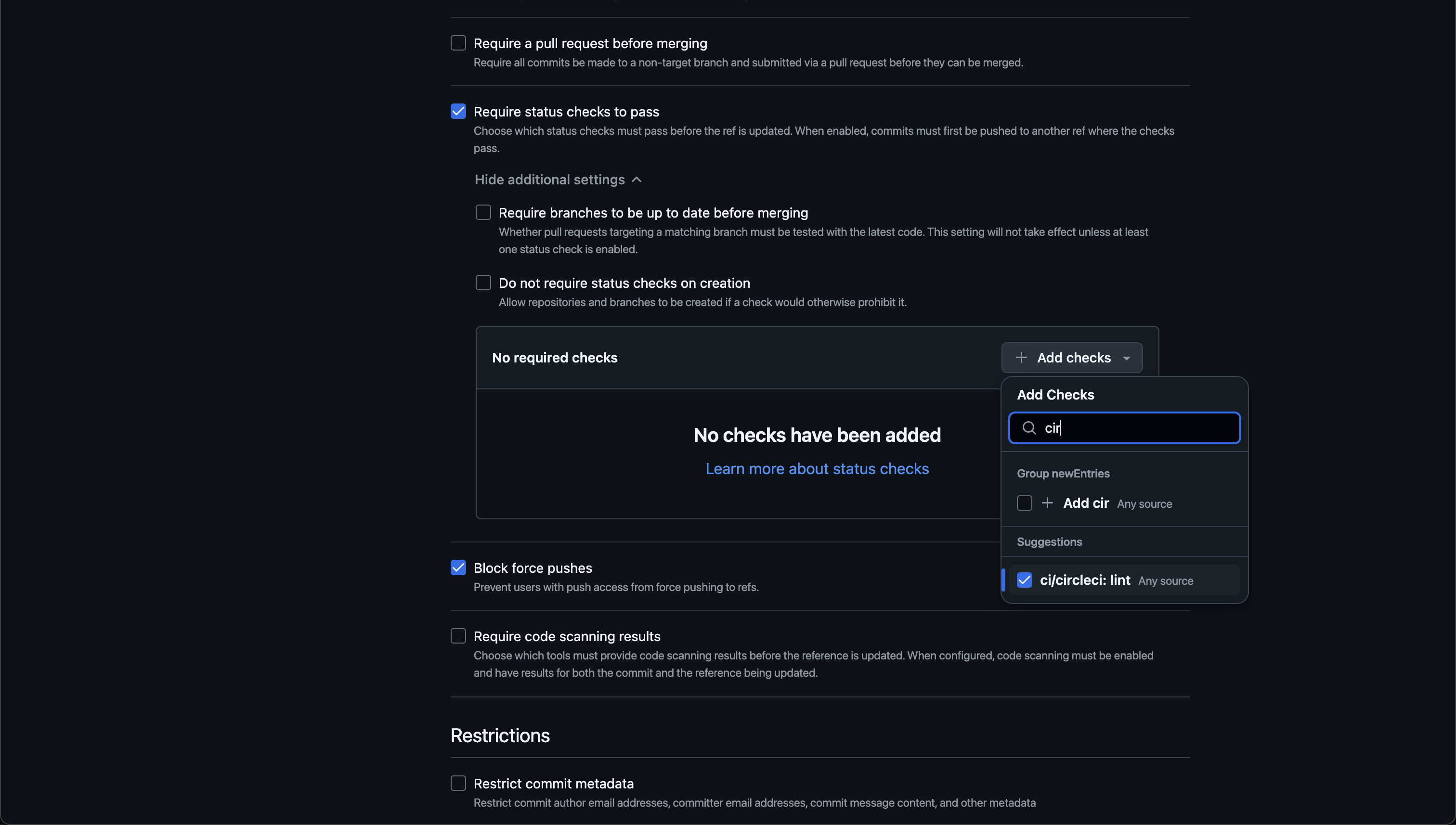
Task: Select the "Add cir" row under Group newEntries
Action: (1086, 503)
